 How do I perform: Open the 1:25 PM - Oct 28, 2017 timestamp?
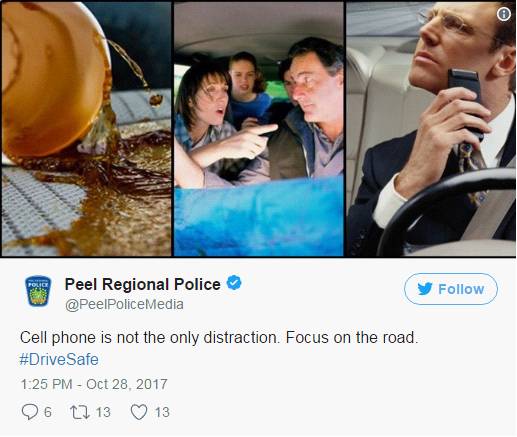pyautogui.click(x=94, y=384)
